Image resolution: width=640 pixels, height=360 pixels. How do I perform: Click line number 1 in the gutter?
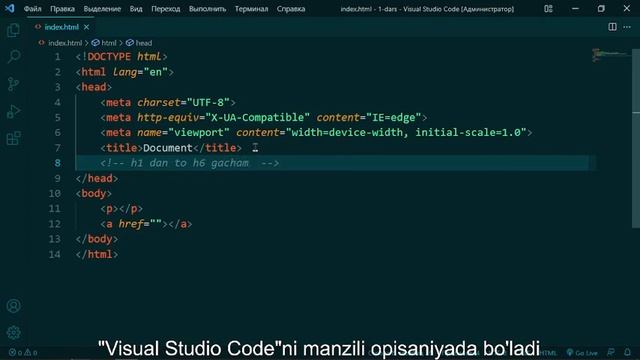pyautogui.click(x=58, y=57)
